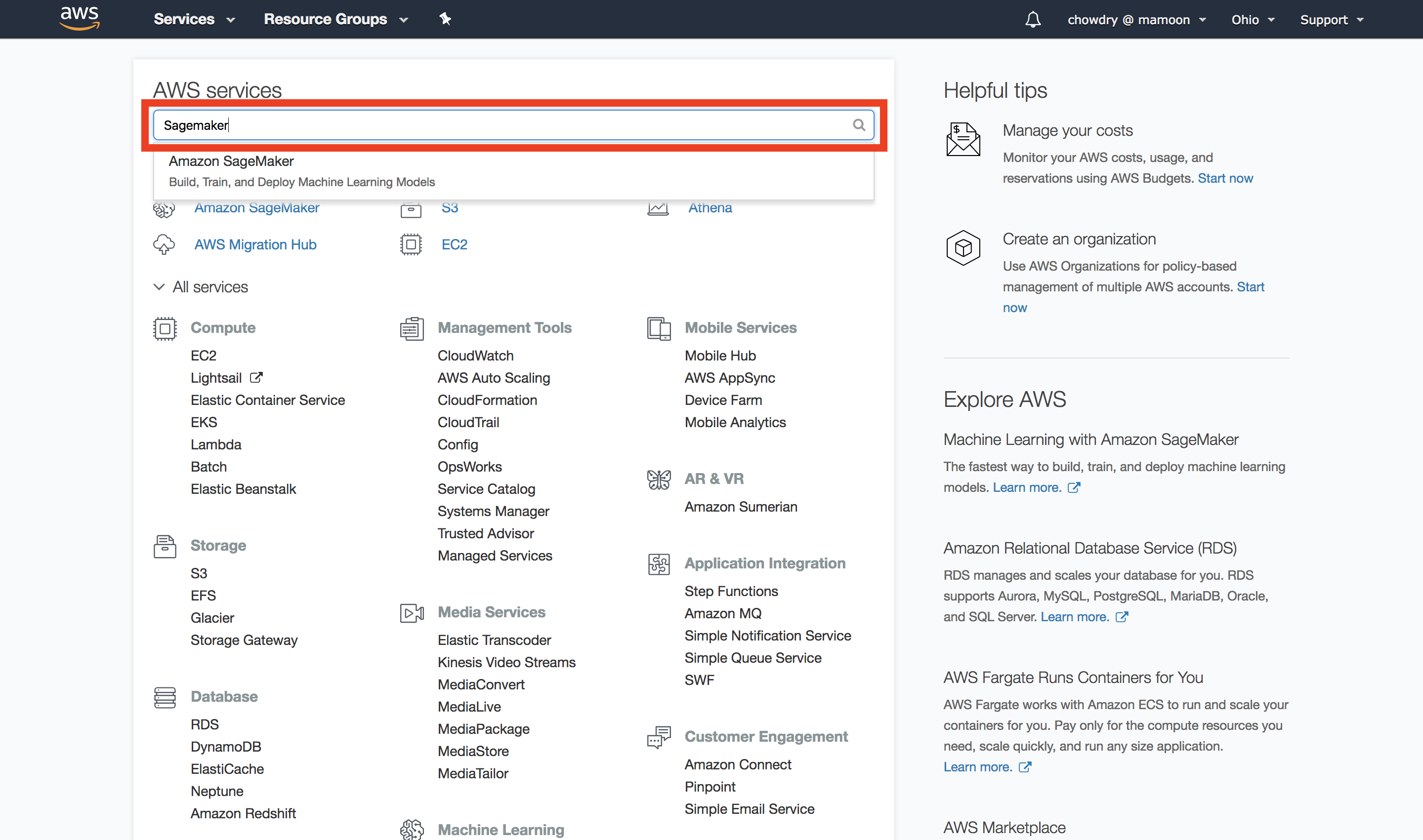1423x840 pixels.
Task: Click the Compute category icon
Action: pyautogui.click(x=164, y=328)
